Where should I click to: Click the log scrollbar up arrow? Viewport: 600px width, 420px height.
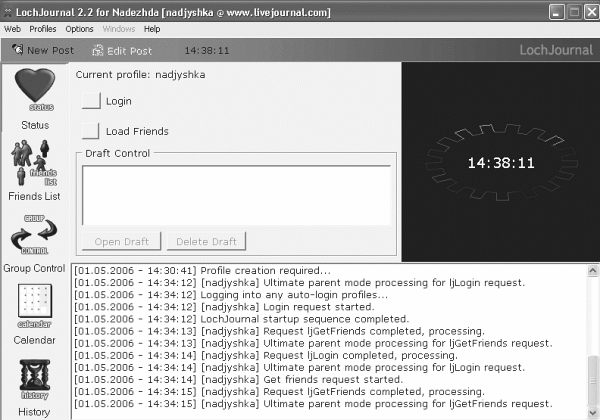(x=593, y=270)
